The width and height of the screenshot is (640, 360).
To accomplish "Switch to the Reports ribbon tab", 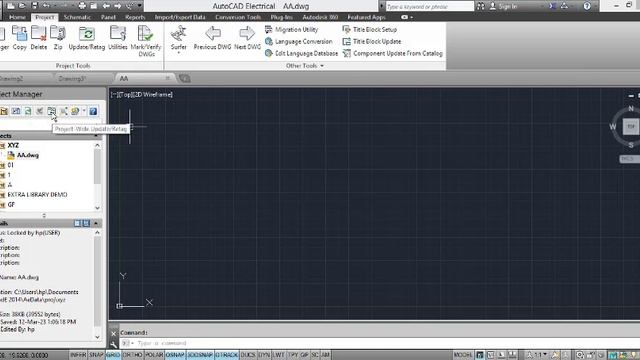I will [135, 17].
